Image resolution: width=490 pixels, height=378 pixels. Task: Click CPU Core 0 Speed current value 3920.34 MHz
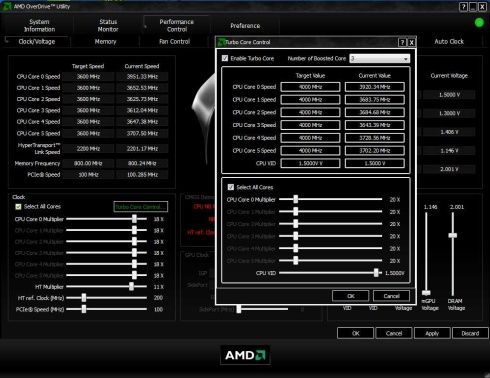coord(375,87)
